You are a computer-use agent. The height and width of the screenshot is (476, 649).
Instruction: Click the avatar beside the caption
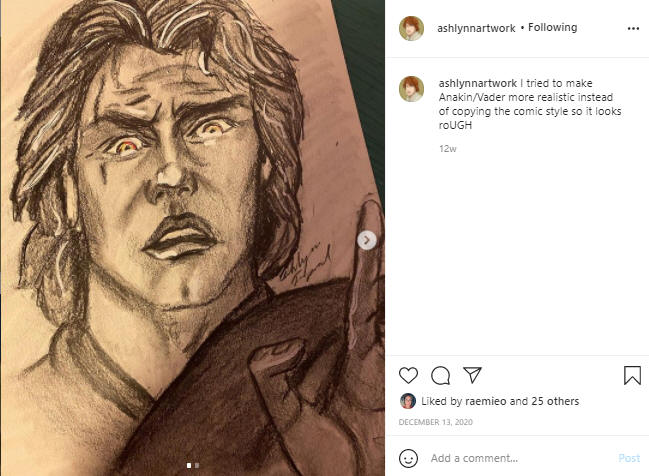coord(411,88)
